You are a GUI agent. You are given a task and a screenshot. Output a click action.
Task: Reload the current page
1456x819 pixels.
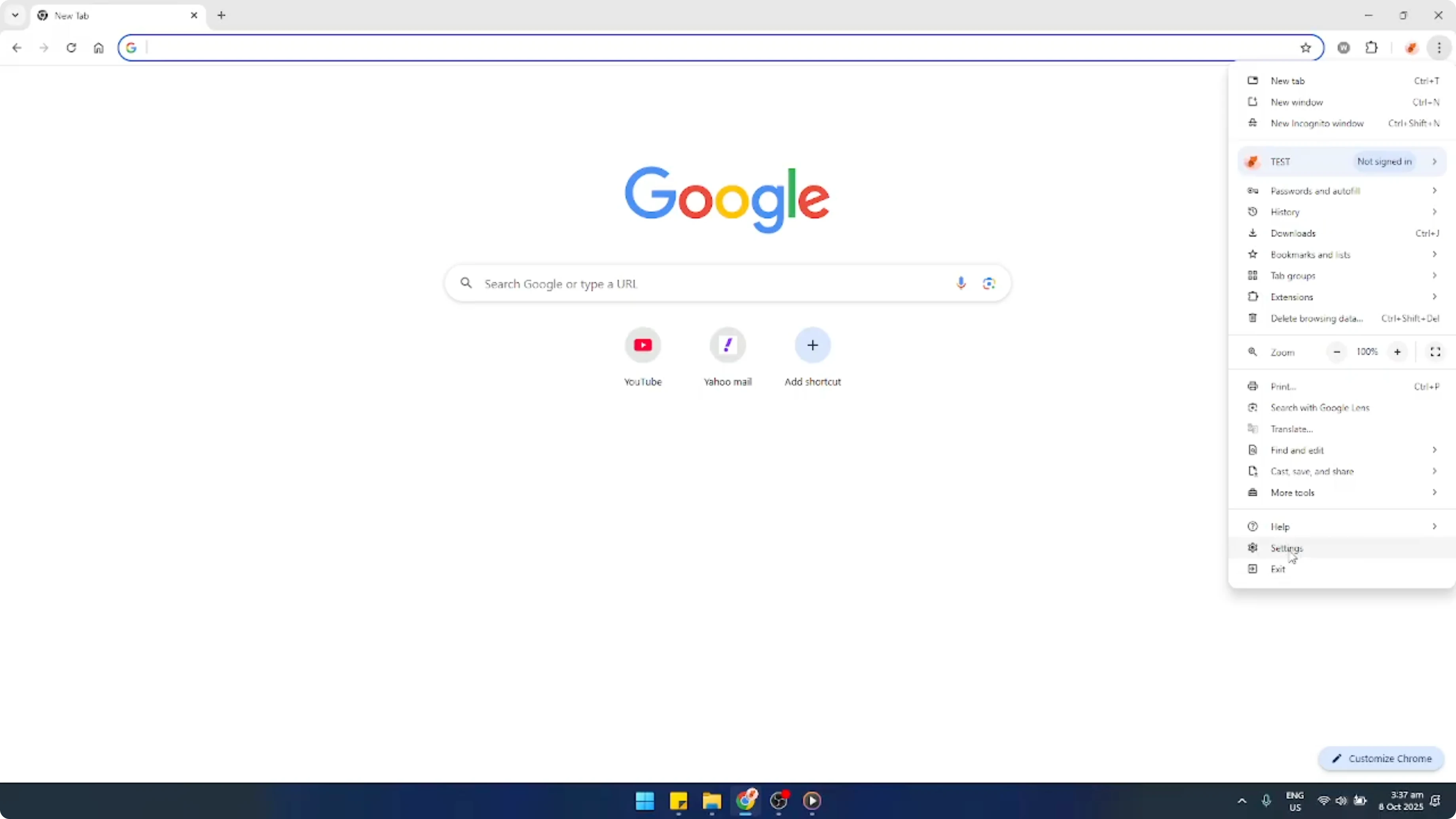pyautogui.click(x=71, y=48)
